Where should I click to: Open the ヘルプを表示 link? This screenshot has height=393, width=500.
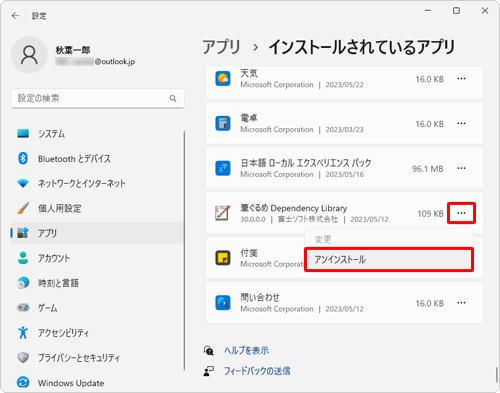pos(246,350)
